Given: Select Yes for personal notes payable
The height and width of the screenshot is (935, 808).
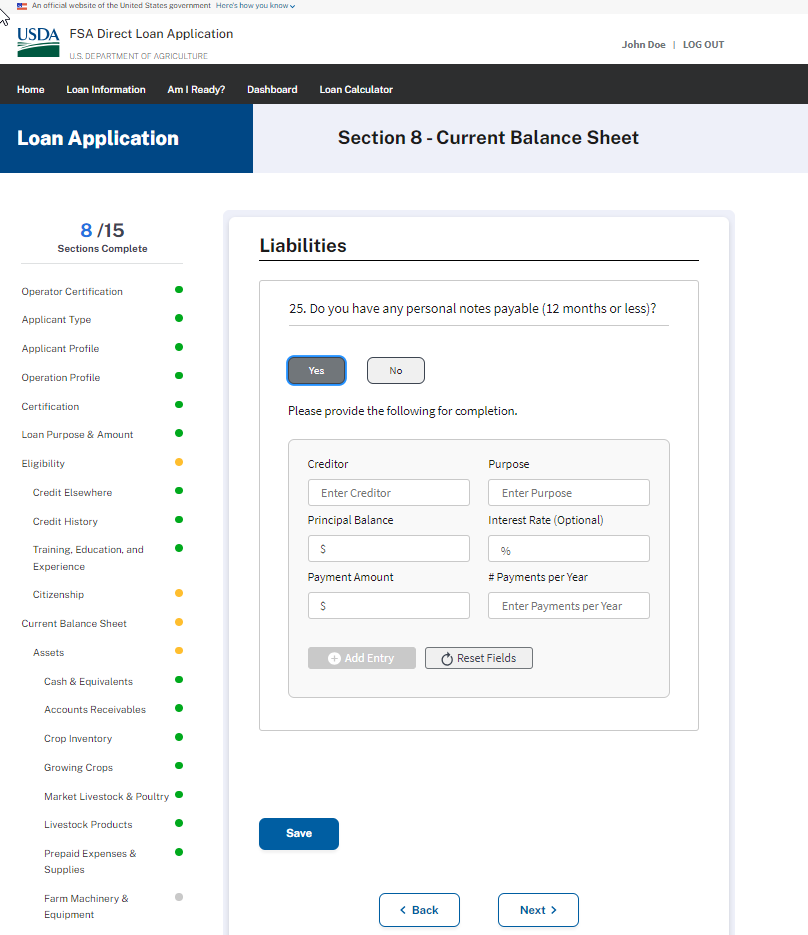Looking at the screenshot, I should tap(316, 371).
